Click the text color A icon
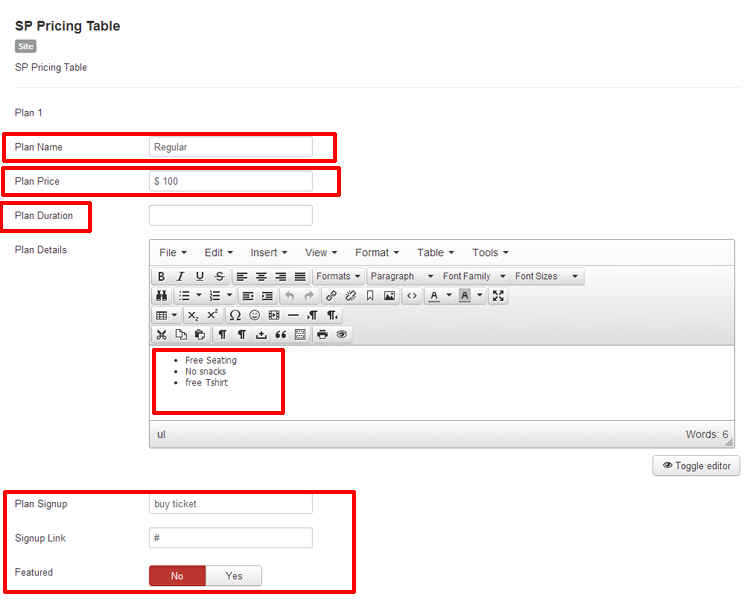The image size is (750, 613). (x=434, y=296)
